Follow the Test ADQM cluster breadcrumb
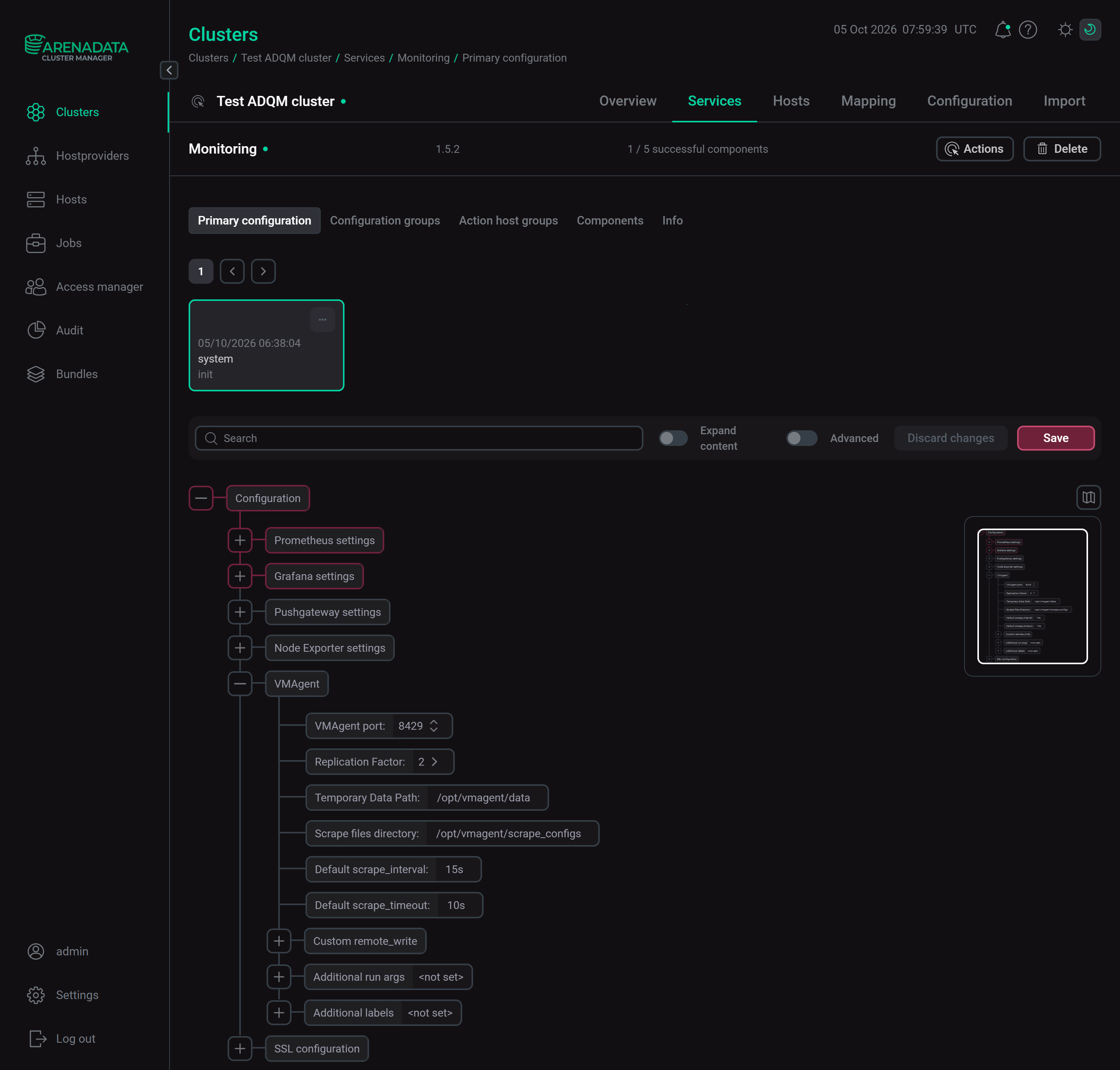The image size is (1120, 1070). 286,58
